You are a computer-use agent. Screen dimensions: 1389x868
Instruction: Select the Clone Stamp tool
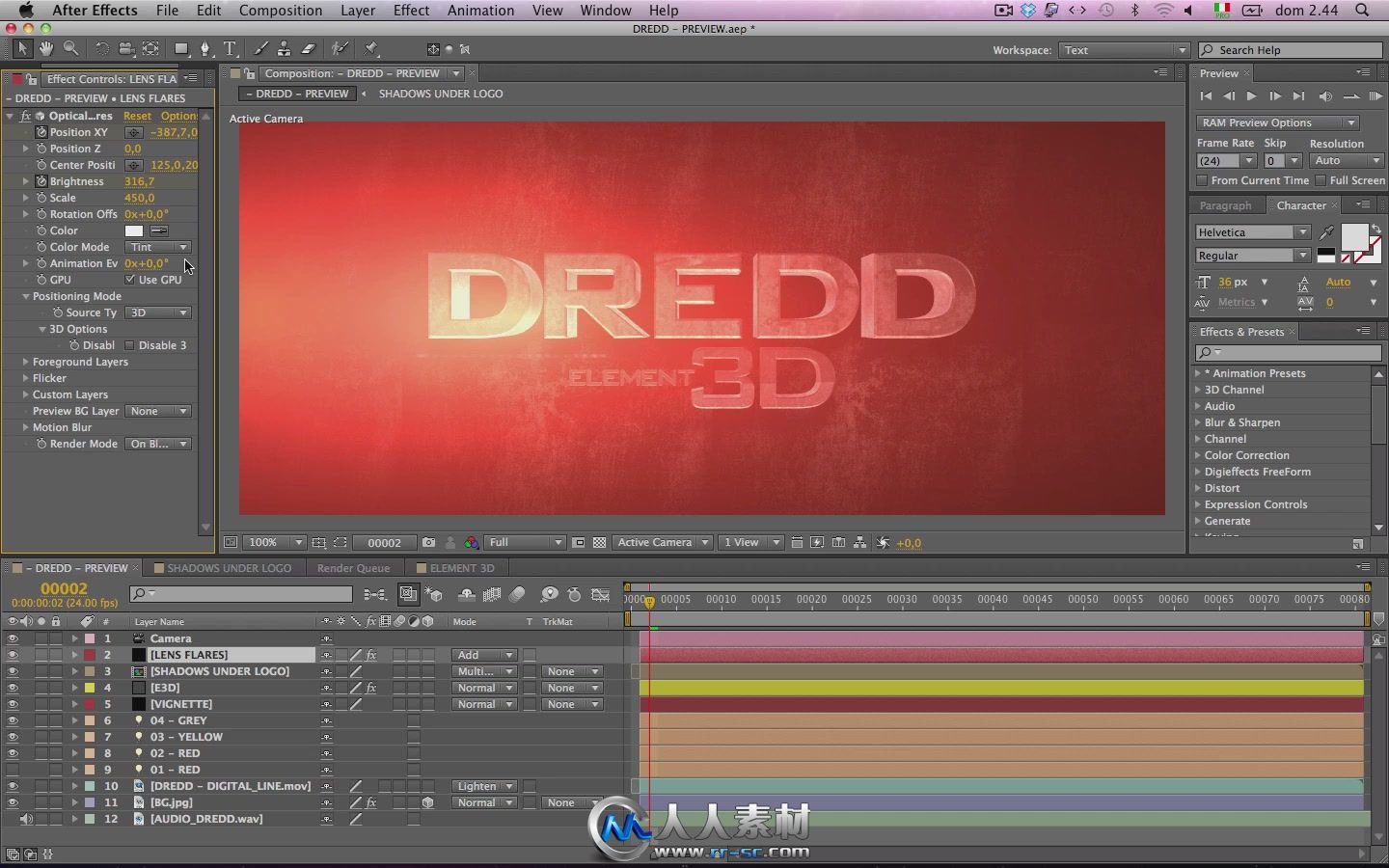pos(284,48)
